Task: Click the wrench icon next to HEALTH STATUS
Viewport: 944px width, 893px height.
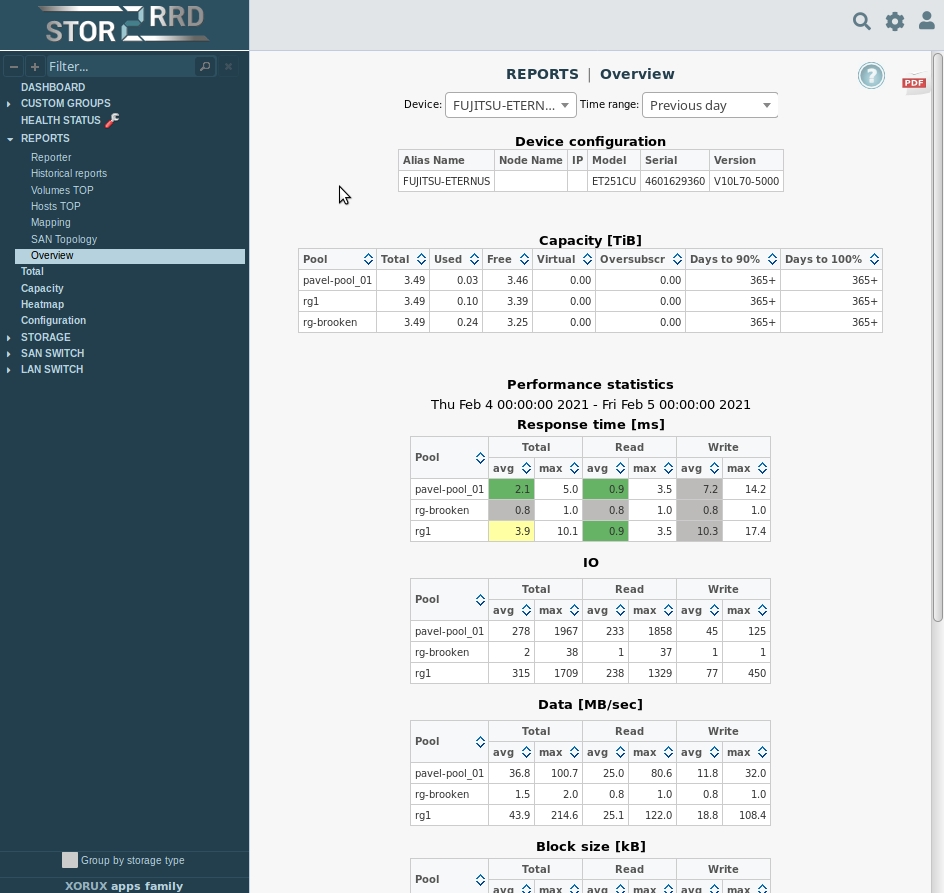Action: coord(111,119)
